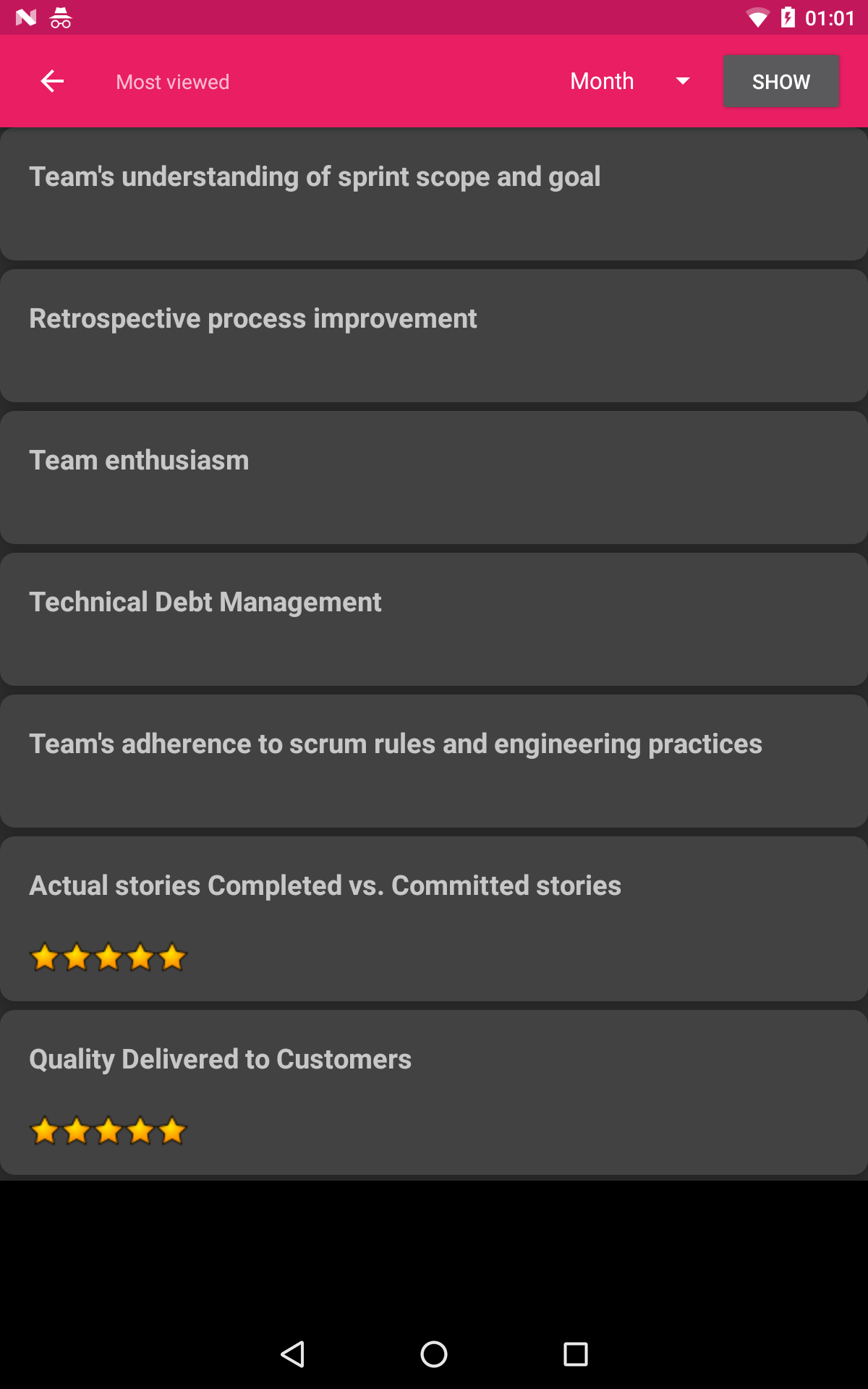Tap the Most viewed title

[172, 81]
